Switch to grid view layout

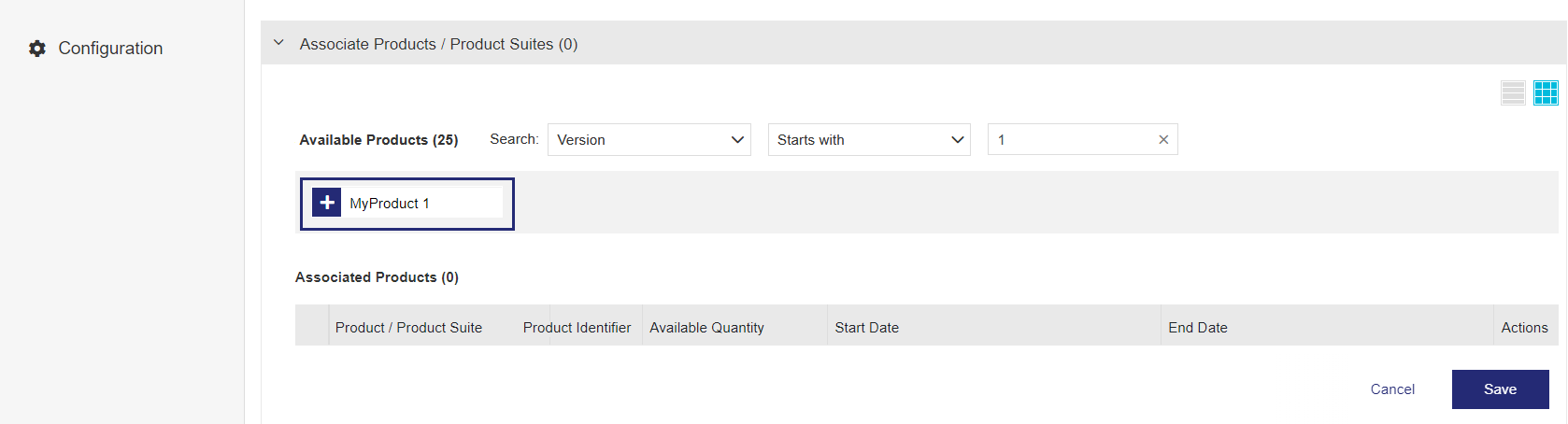coord(1546,92)
